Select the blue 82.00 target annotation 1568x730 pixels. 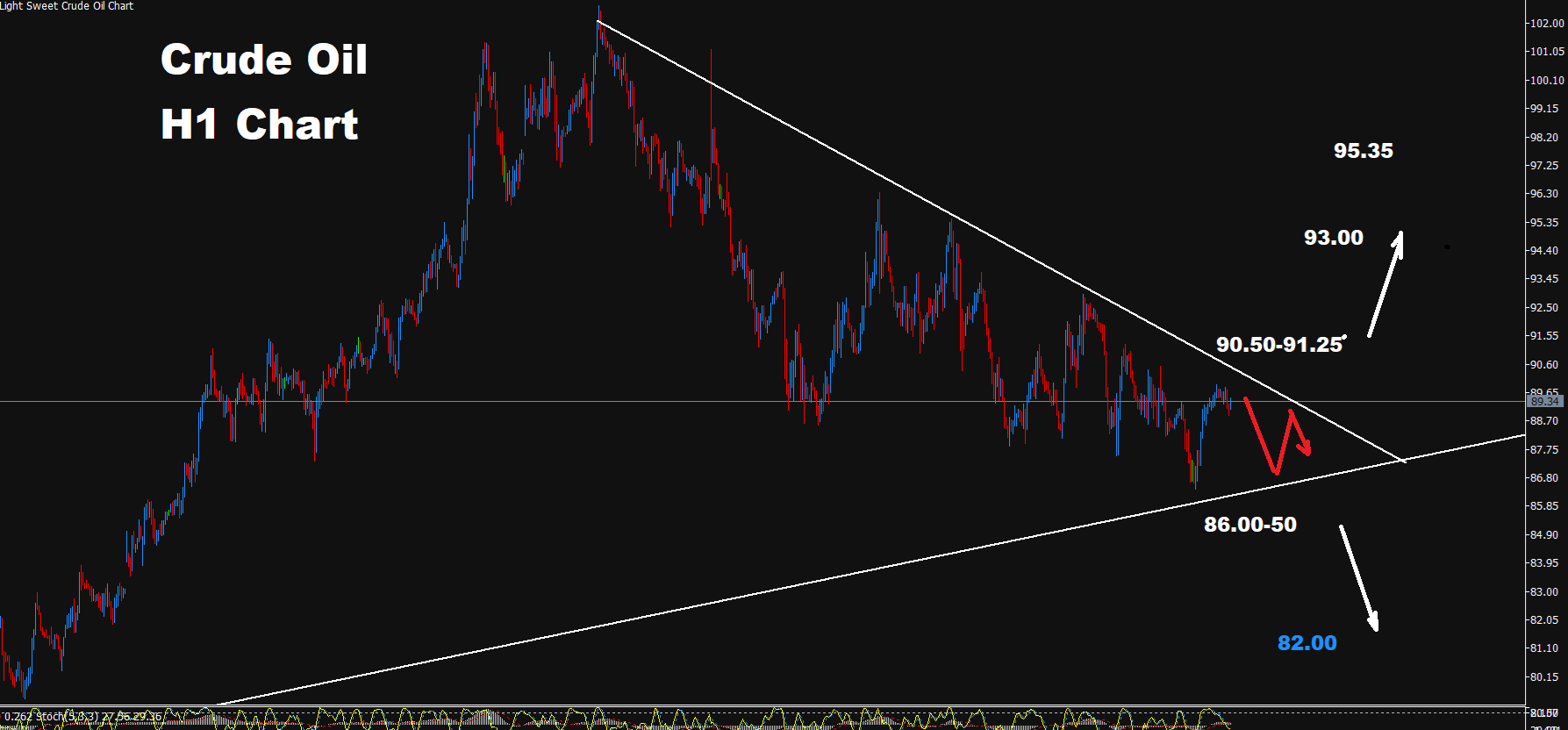(1307, 643)
